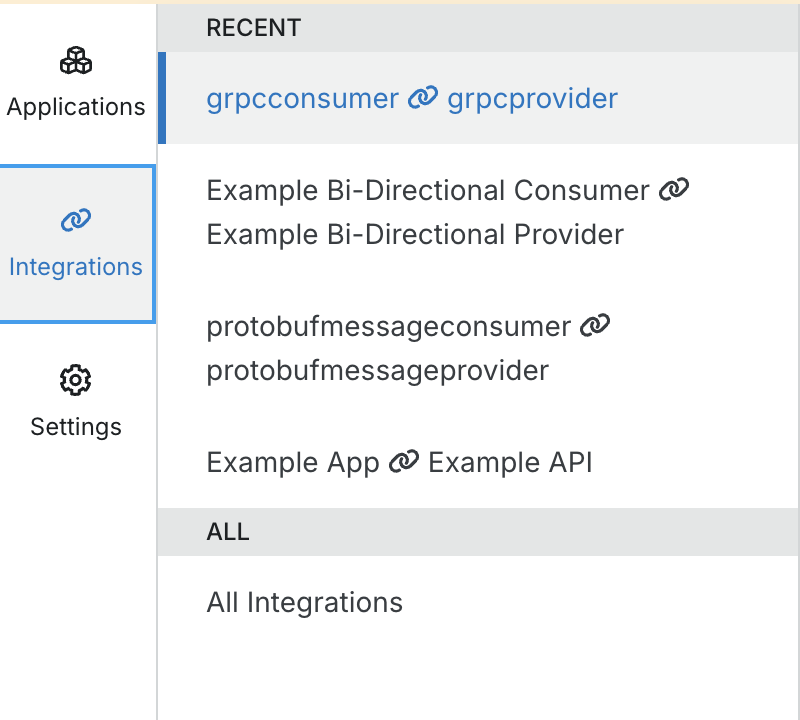Click grpcprovider in the highlighted recent item

[x=533, y=98]
